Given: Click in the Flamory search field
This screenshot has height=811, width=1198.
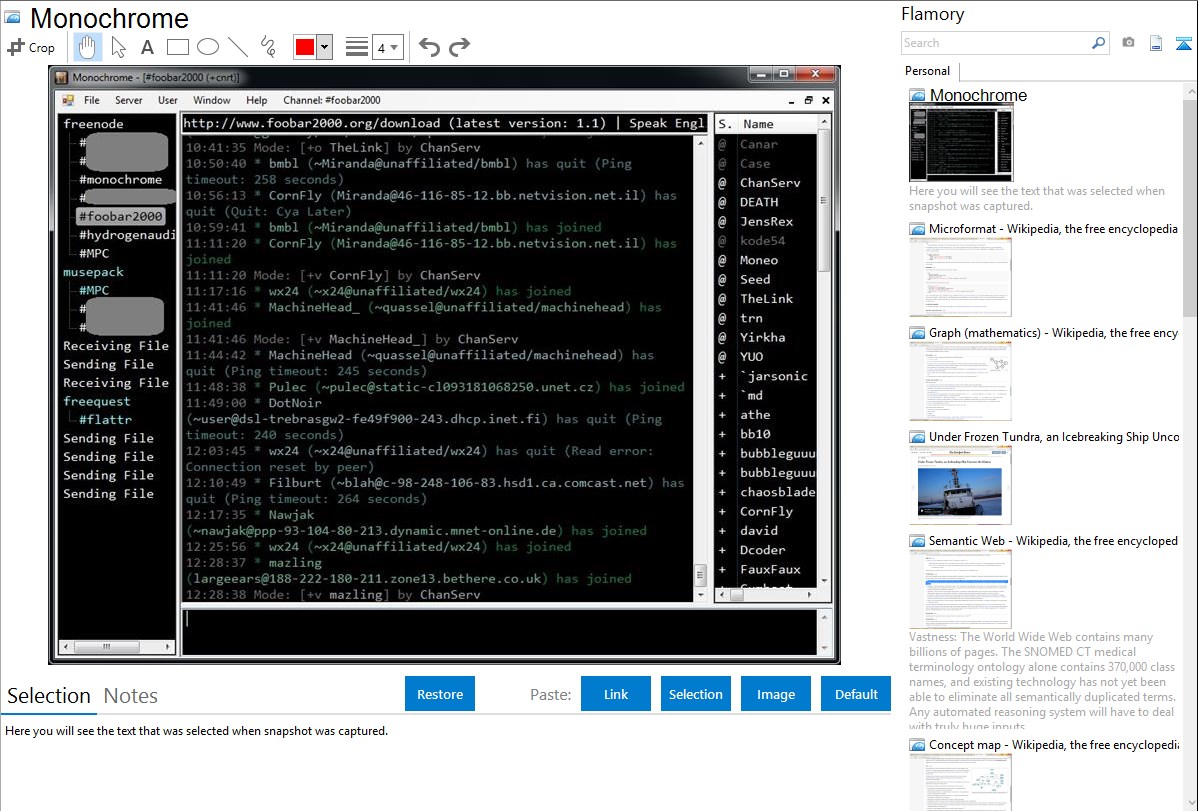Looking at the screenshot, I should (996, 43).
